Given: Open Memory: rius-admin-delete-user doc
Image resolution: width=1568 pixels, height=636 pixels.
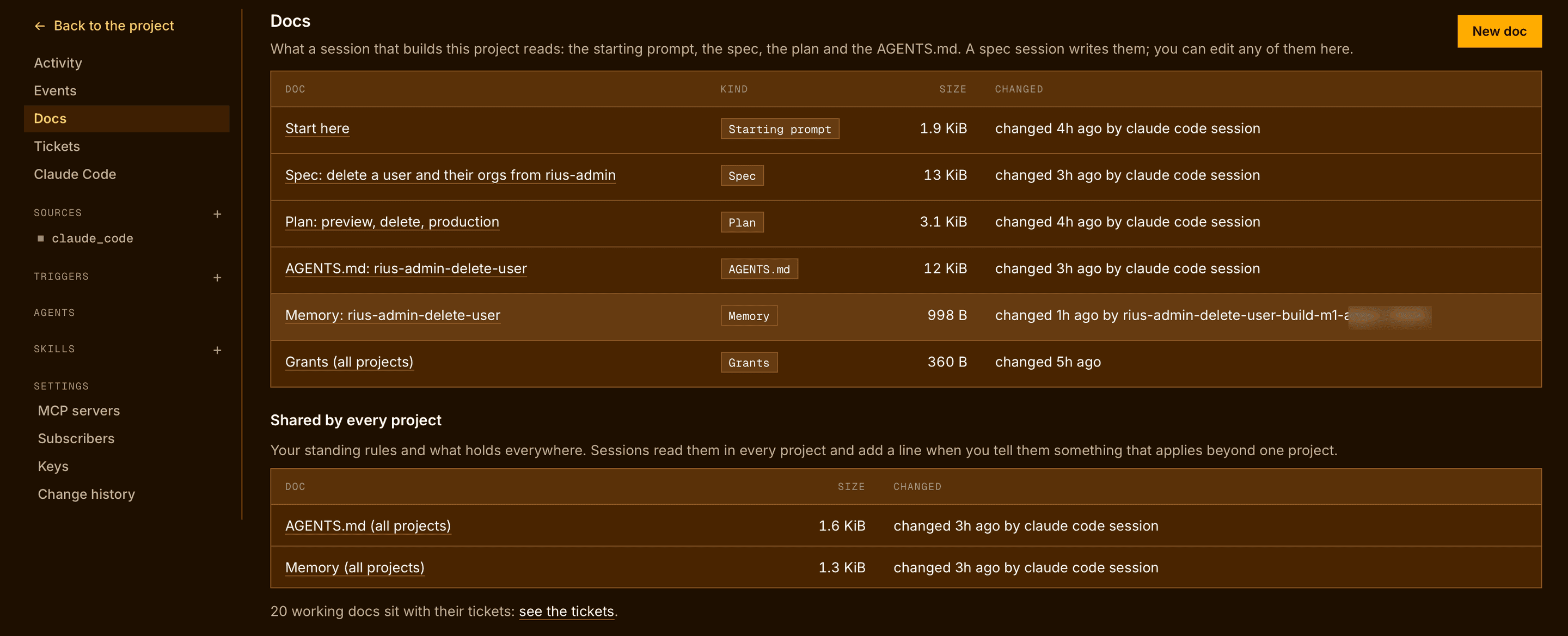Looking at the screenshot, I should pyautogui.click(x=393, y=315).
